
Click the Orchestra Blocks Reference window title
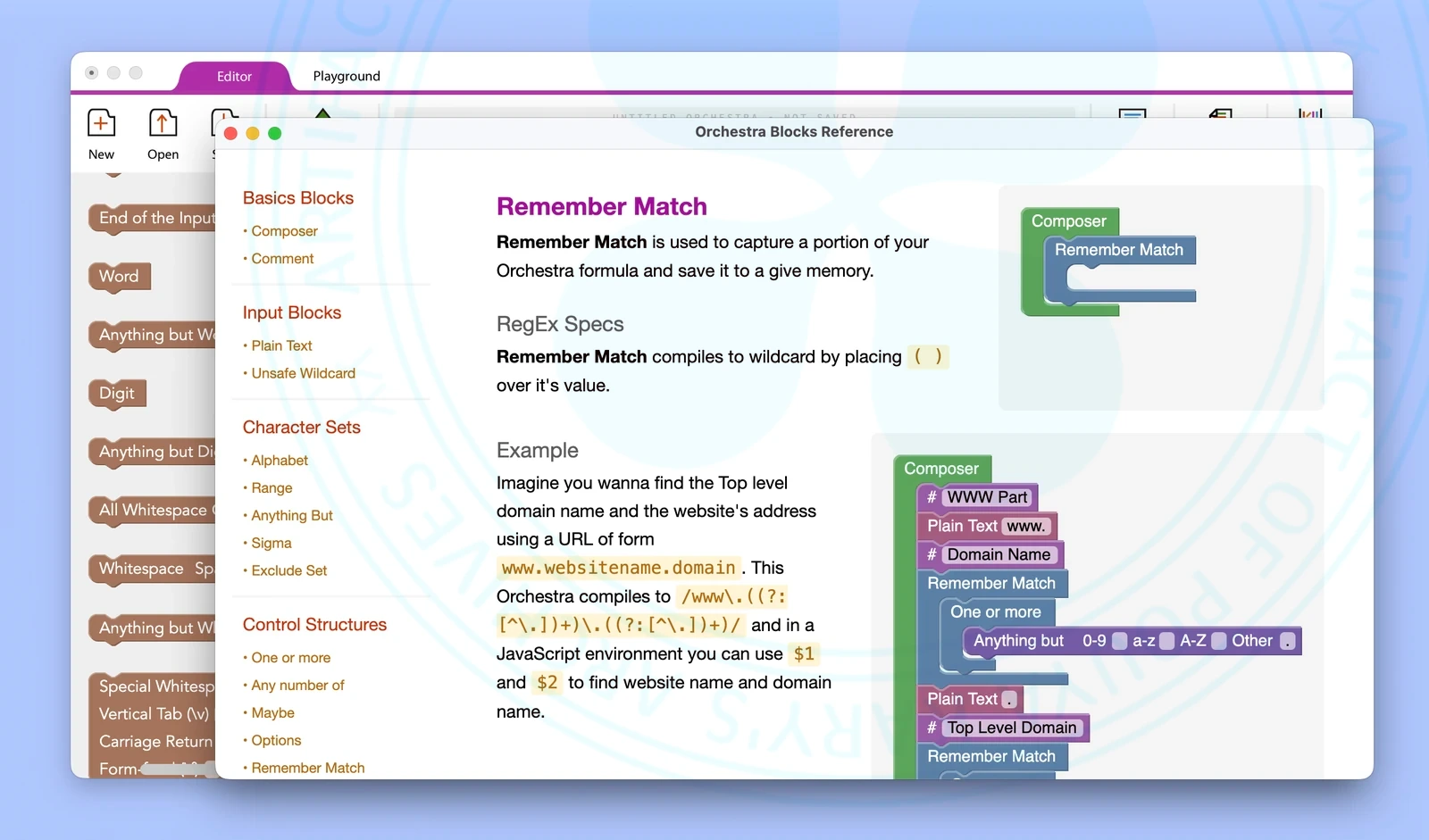(794, 132)
